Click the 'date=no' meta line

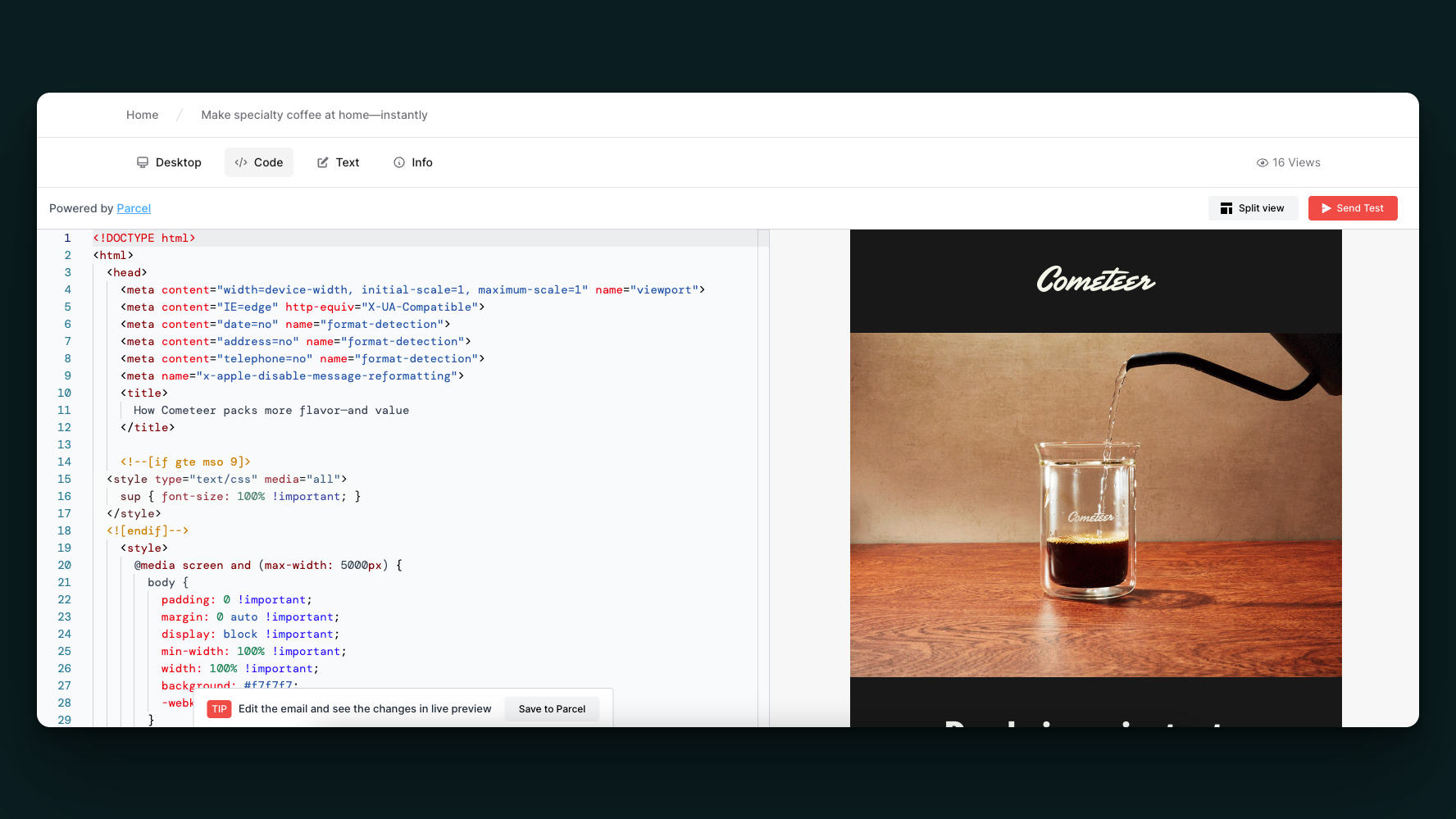285,324
